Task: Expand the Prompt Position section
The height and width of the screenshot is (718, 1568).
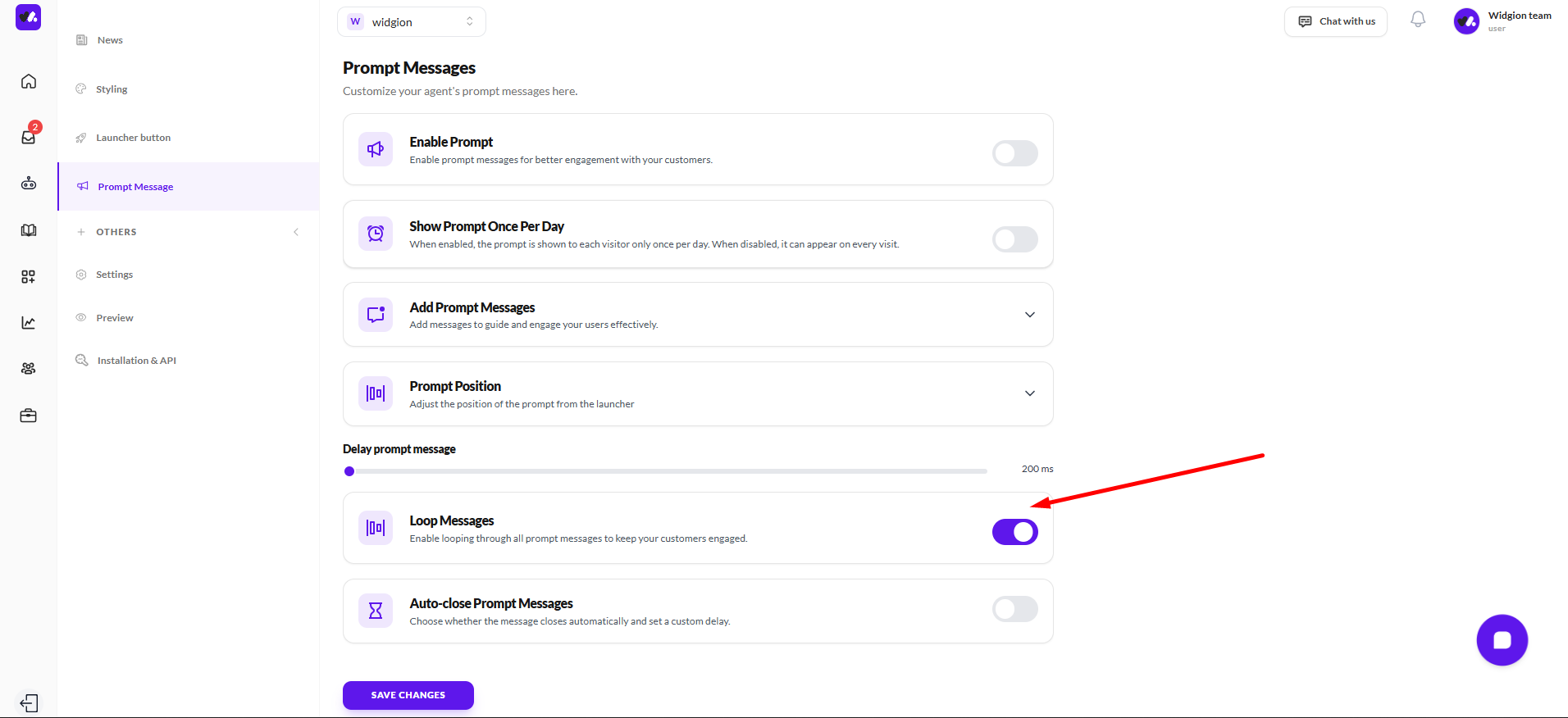Action: pos(1030,393)
